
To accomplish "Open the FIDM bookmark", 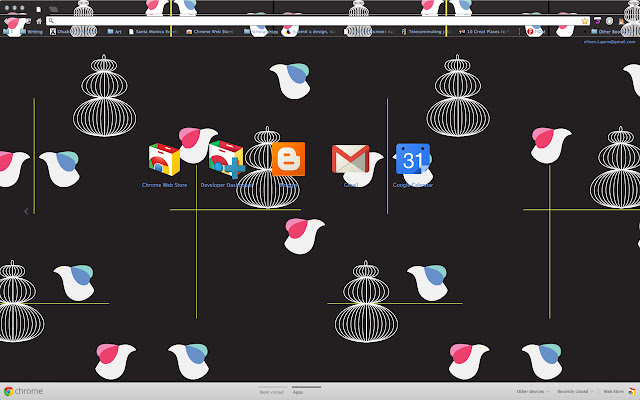I will tap(536, 31).
